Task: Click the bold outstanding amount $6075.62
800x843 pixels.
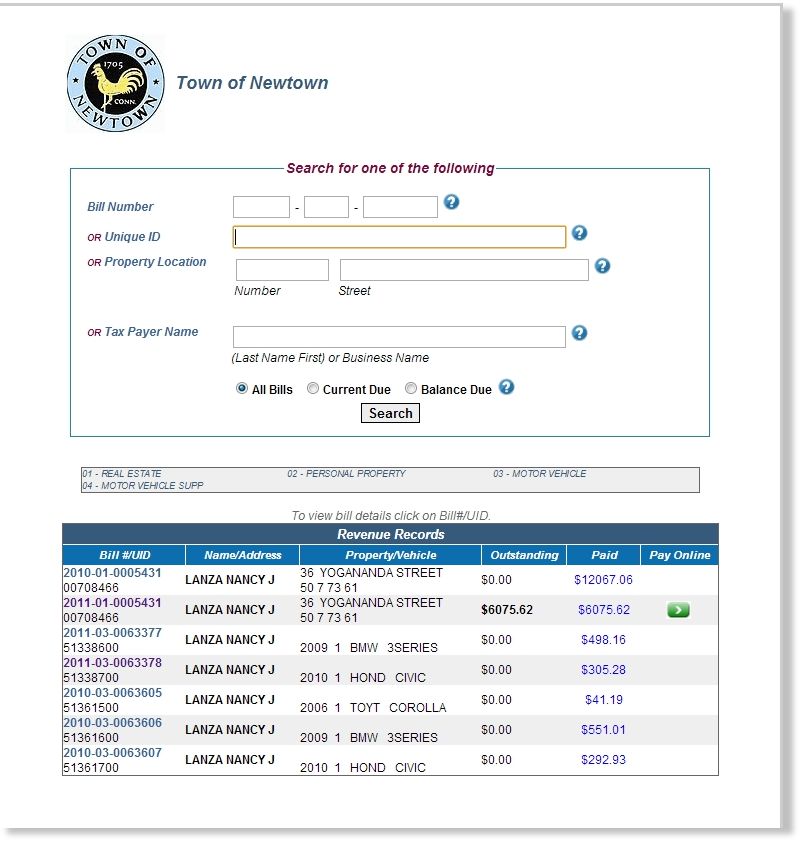Action: tap(507, 610)
